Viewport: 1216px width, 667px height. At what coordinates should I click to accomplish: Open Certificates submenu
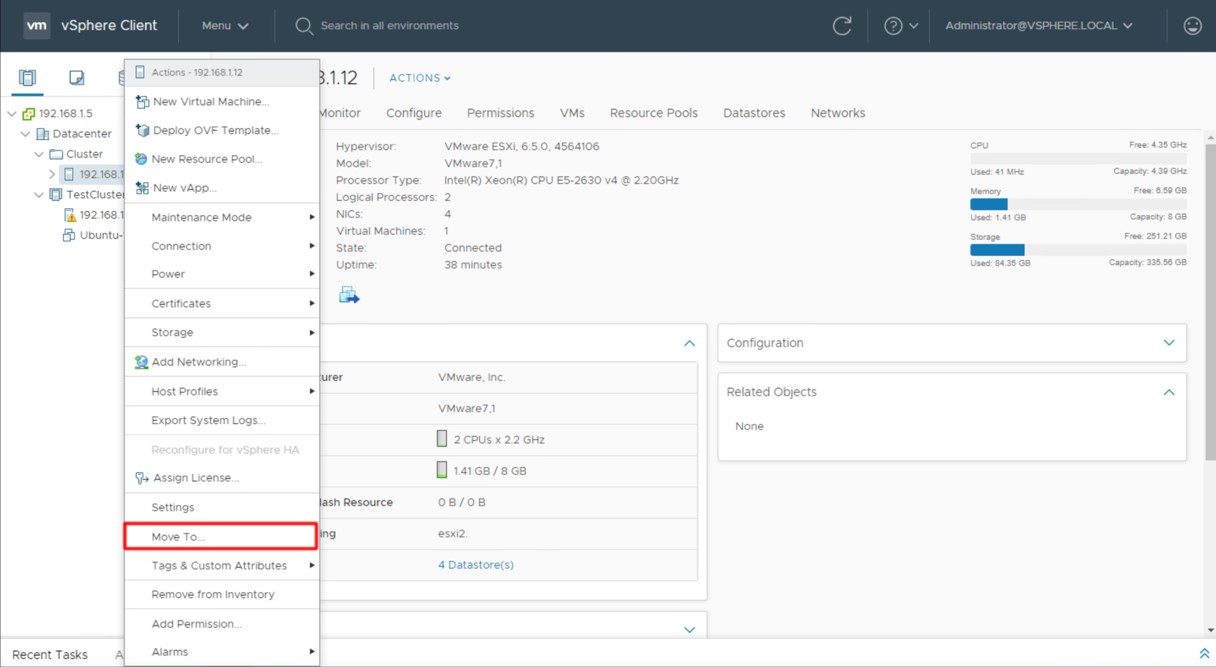tap(222, 303)
